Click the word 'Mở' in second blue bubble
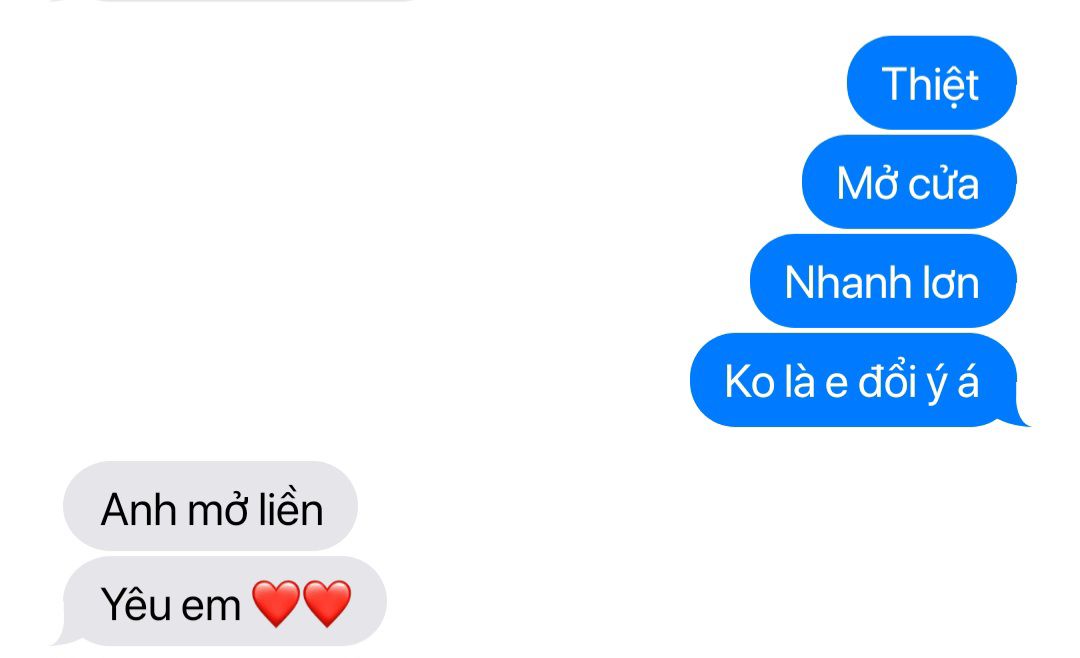The image size is (1080, 658). tap(866, 183)
